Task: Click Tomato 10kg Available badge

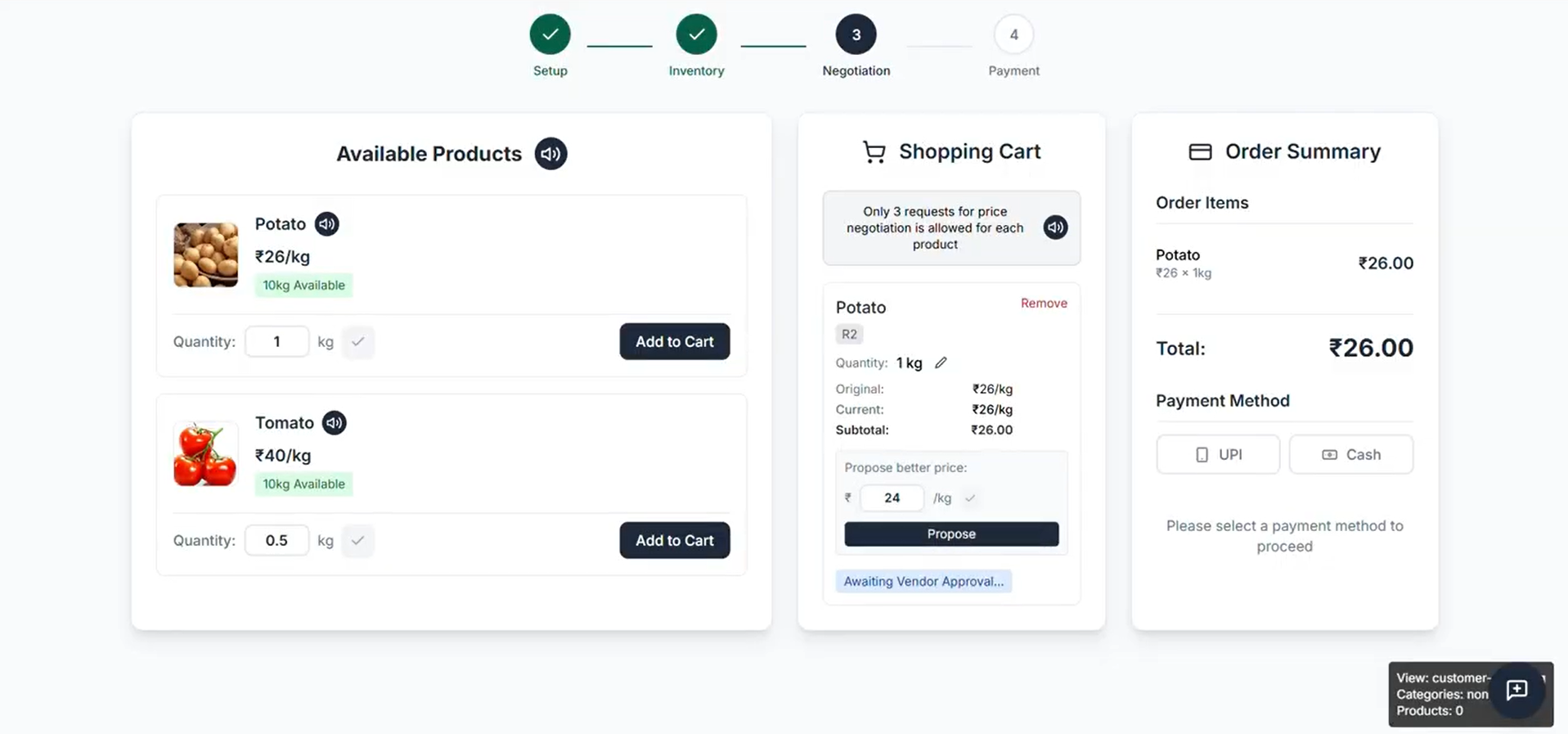Action: (x=303, y=484)
